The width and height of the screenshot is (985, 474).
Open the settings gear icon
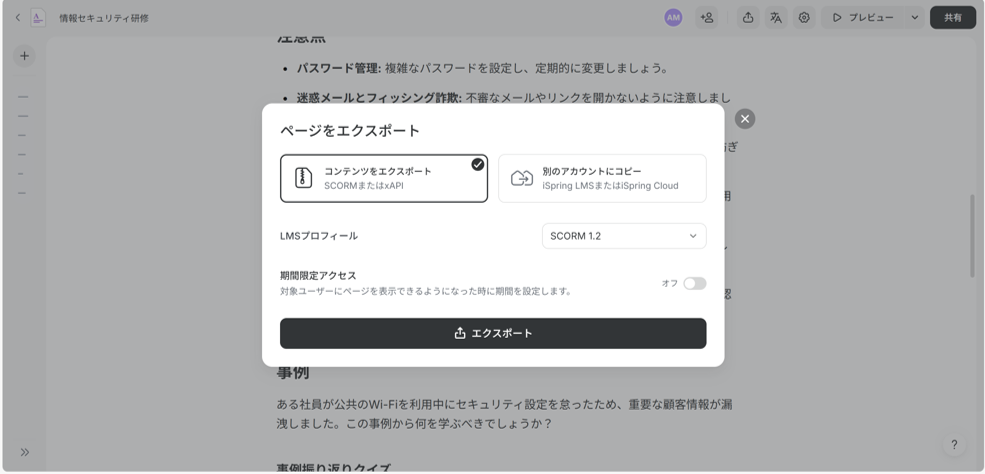click(804, 18)
